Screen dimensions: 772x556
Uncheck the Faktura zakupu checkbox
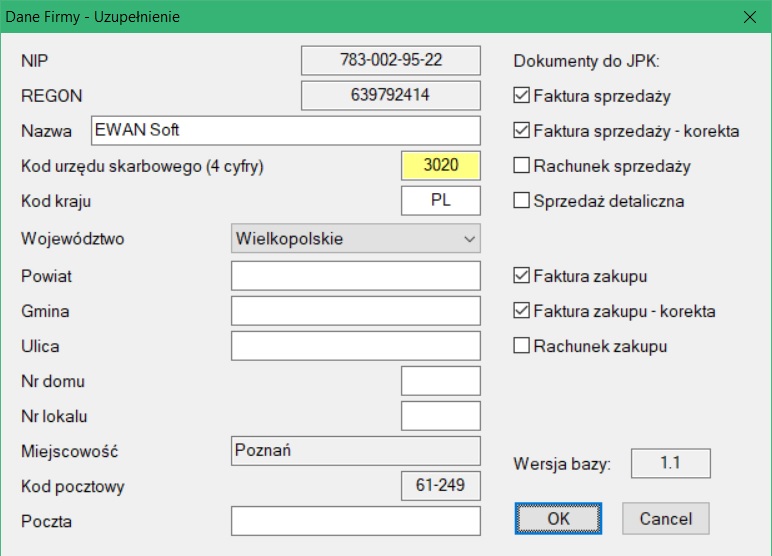click(x=521, y=276)
